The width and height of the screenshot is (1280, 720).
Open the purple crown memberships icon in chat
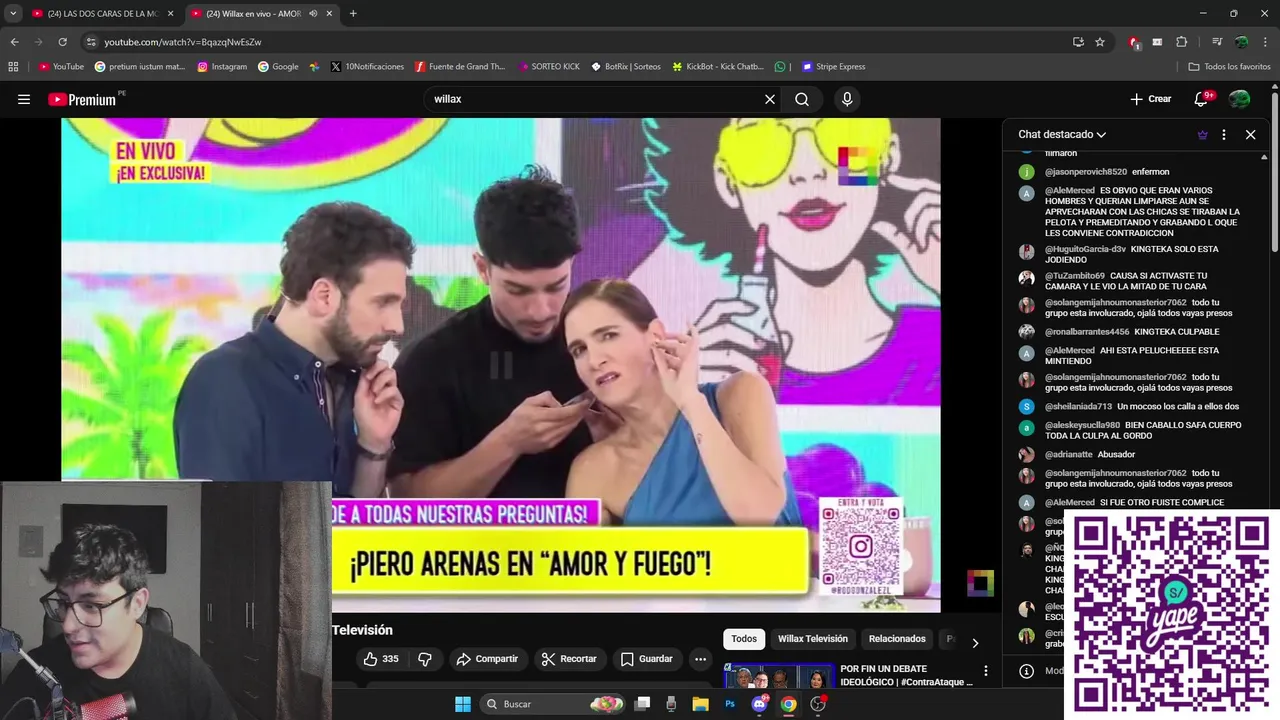pos(1202,134)
